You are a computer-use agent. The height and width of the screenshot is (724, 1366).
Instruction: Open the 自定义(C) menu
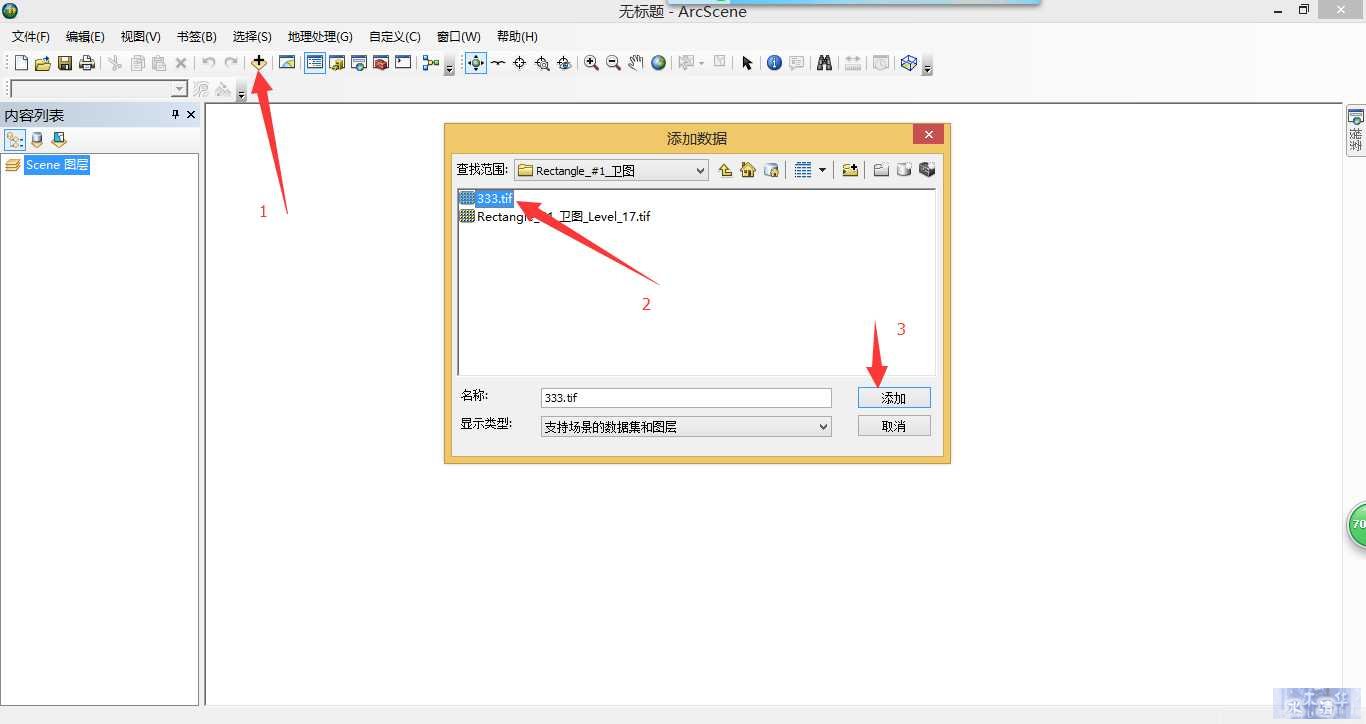point(395,36)
